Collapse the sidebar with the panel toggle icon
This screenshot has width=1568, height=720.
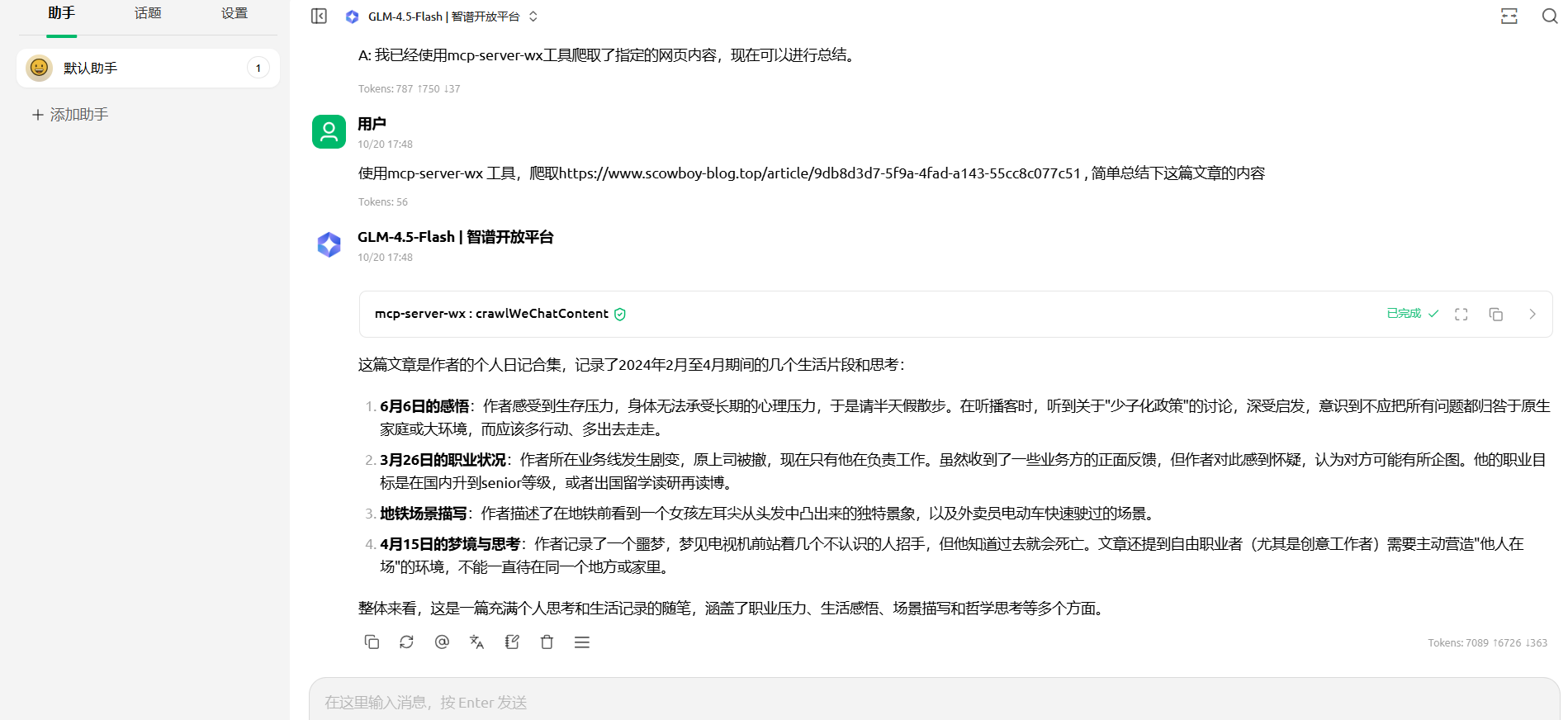point(319,17)
